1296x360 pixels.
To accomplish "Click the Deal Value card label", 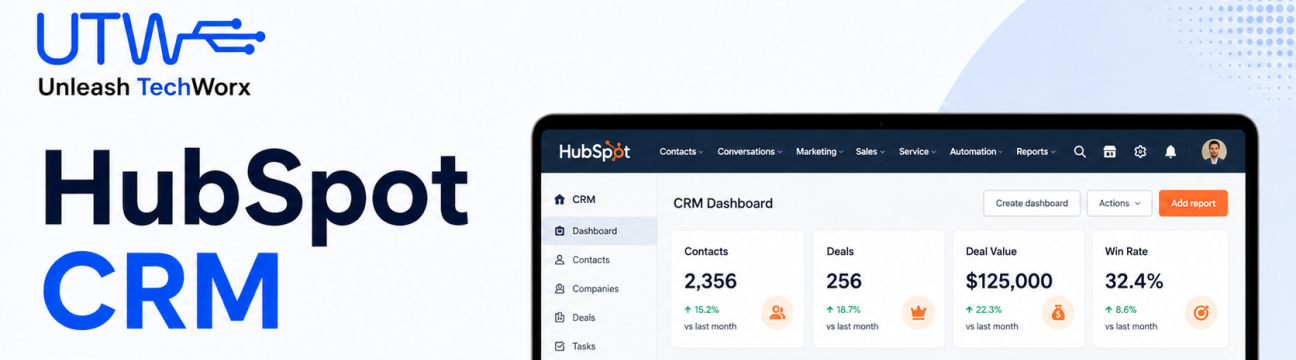I will coord(990,252).
